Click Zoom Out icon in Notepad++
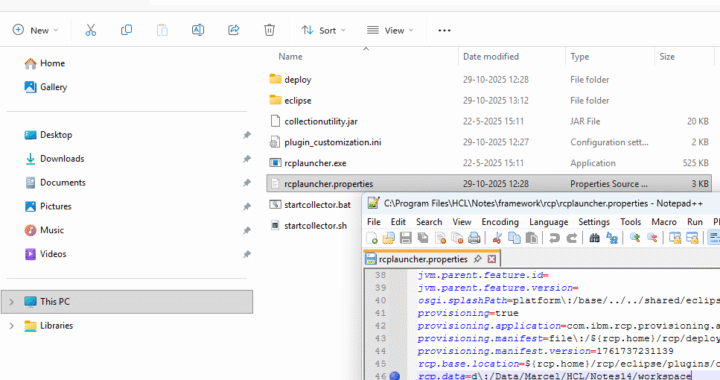 point(652,238)
